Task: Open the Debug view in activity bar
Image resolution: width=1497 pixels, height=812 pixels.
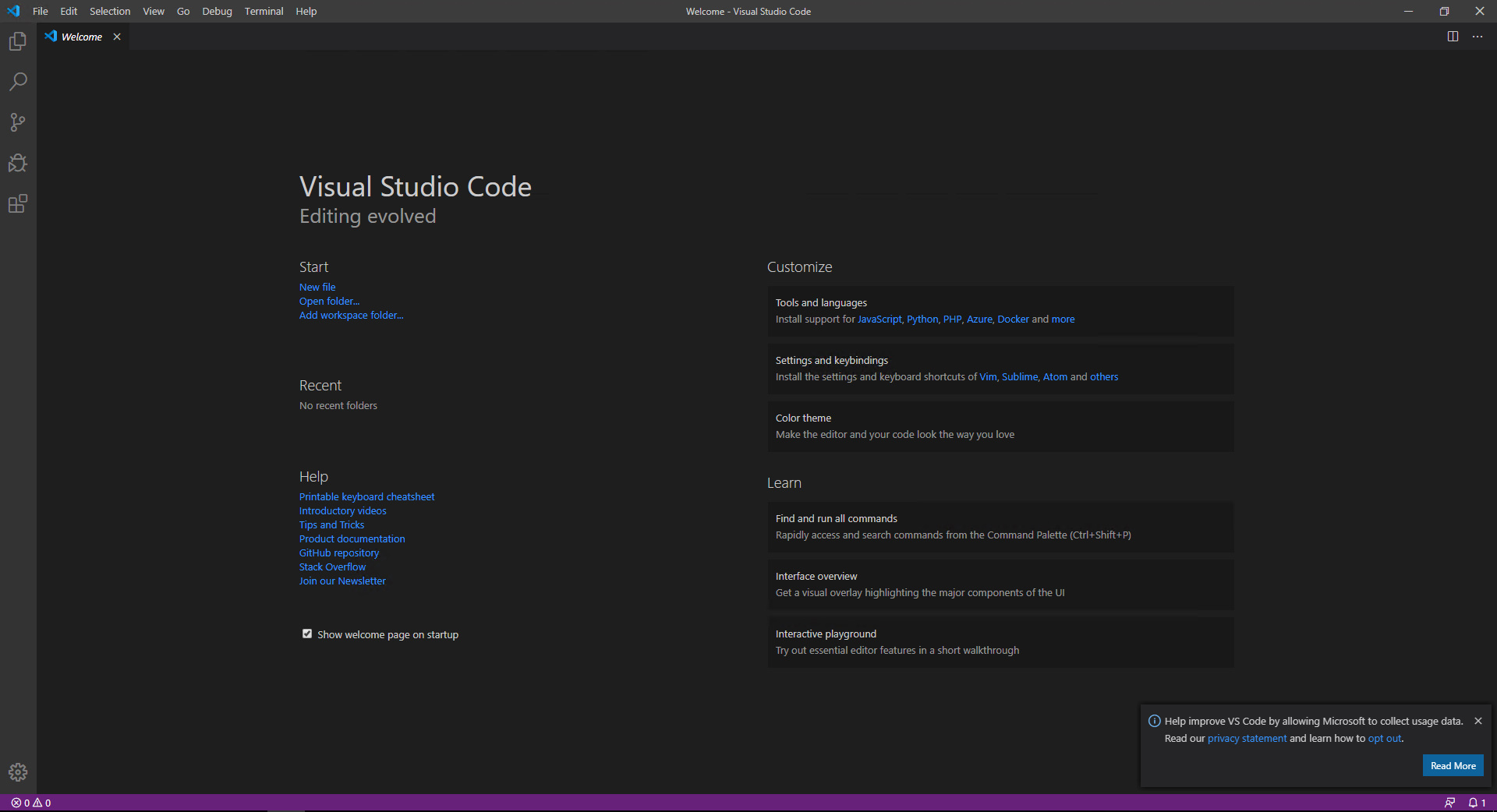Action: click(x=17, y=163)
